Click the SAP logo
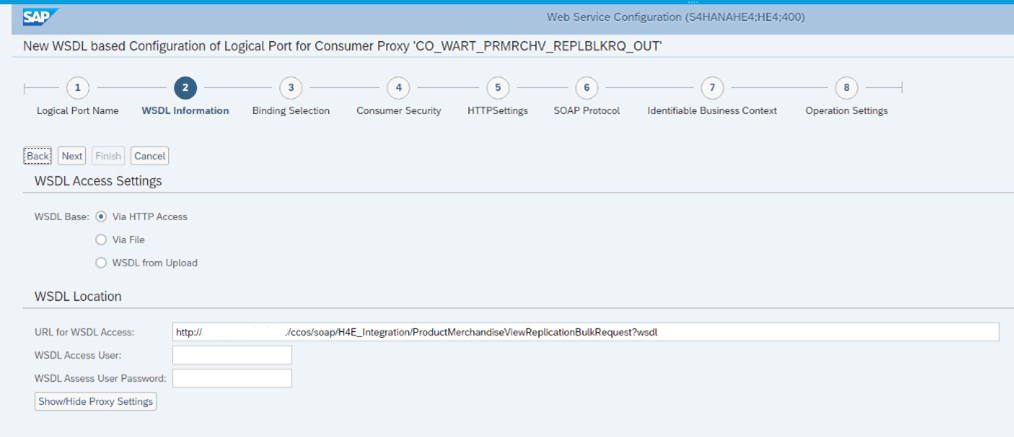This screenshot has height=437, width=1014. pyautogui.click(x=41, y=17)
